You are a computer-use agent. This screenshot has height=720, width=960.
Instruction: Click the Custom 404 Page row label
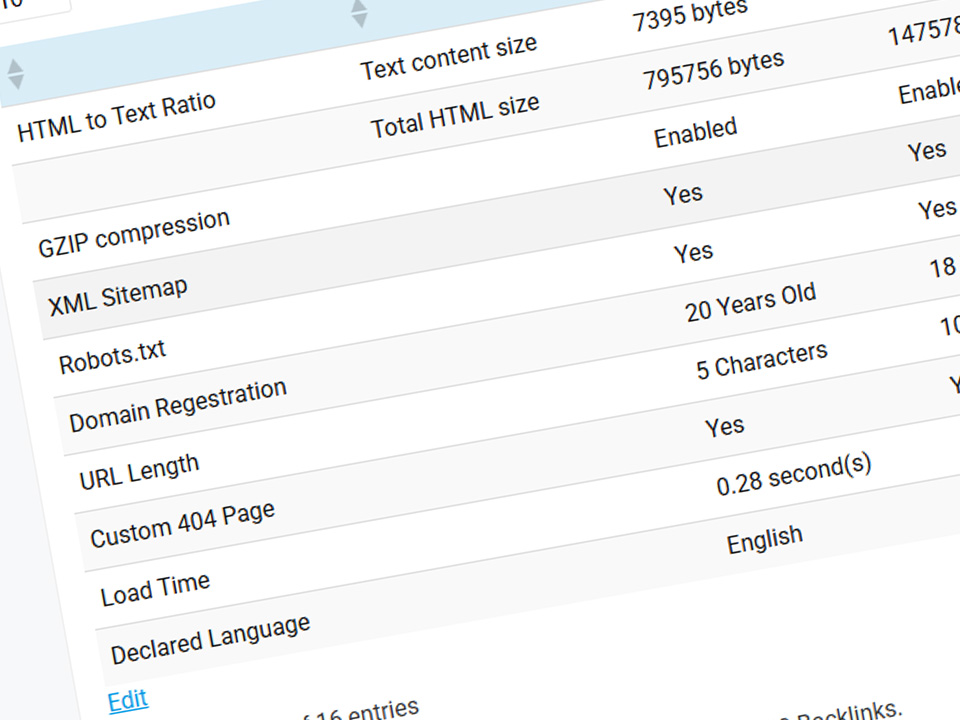(x=182, y=523)
